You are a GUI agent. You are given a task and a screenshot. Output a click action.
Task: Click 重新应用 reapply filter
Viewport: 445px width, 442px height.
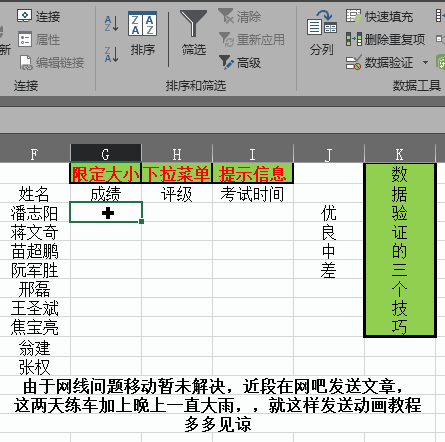coord(252,39)
